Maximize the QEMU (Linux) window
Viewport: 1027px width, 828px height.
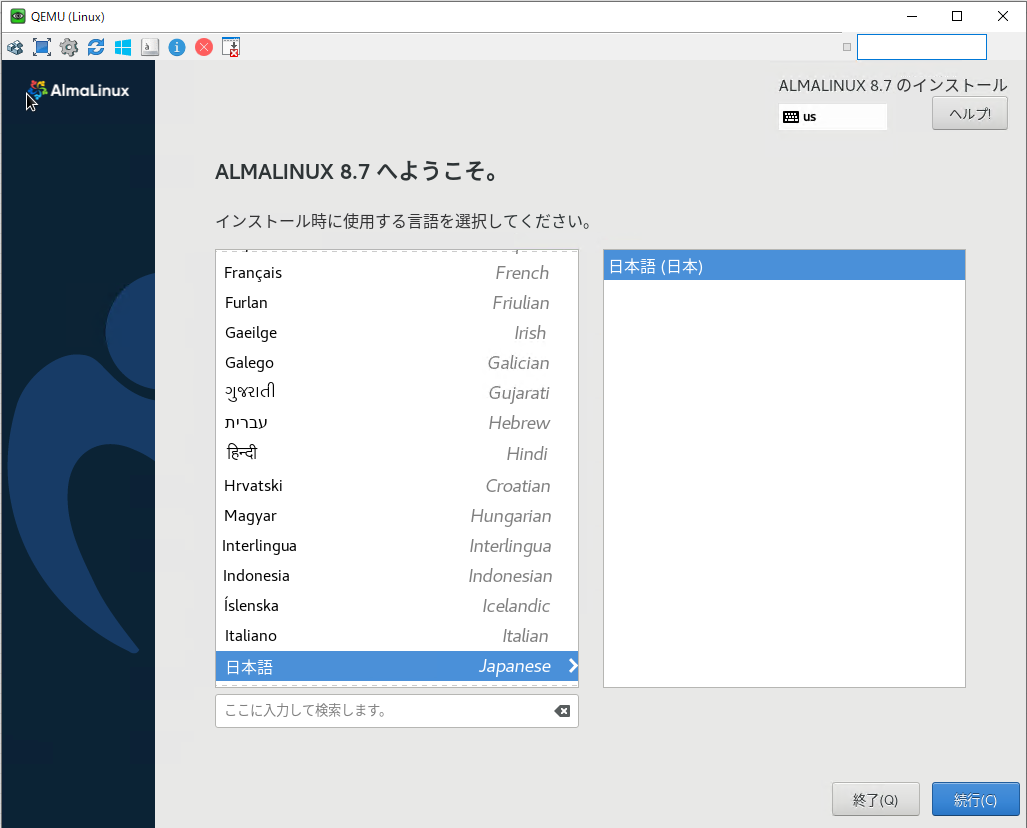[x=957, y=16]
